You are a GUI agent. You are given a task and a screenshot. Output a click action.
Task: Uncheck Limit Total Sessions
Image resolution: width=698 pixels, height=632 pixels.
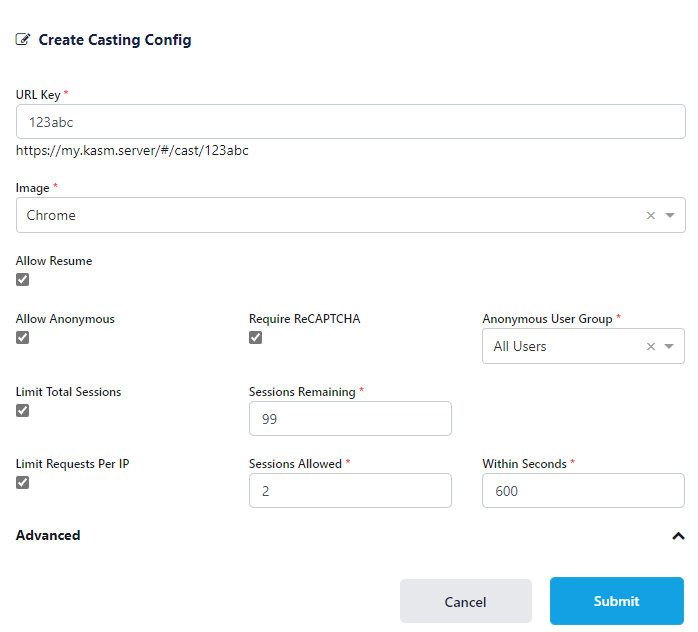pos(23,411)
